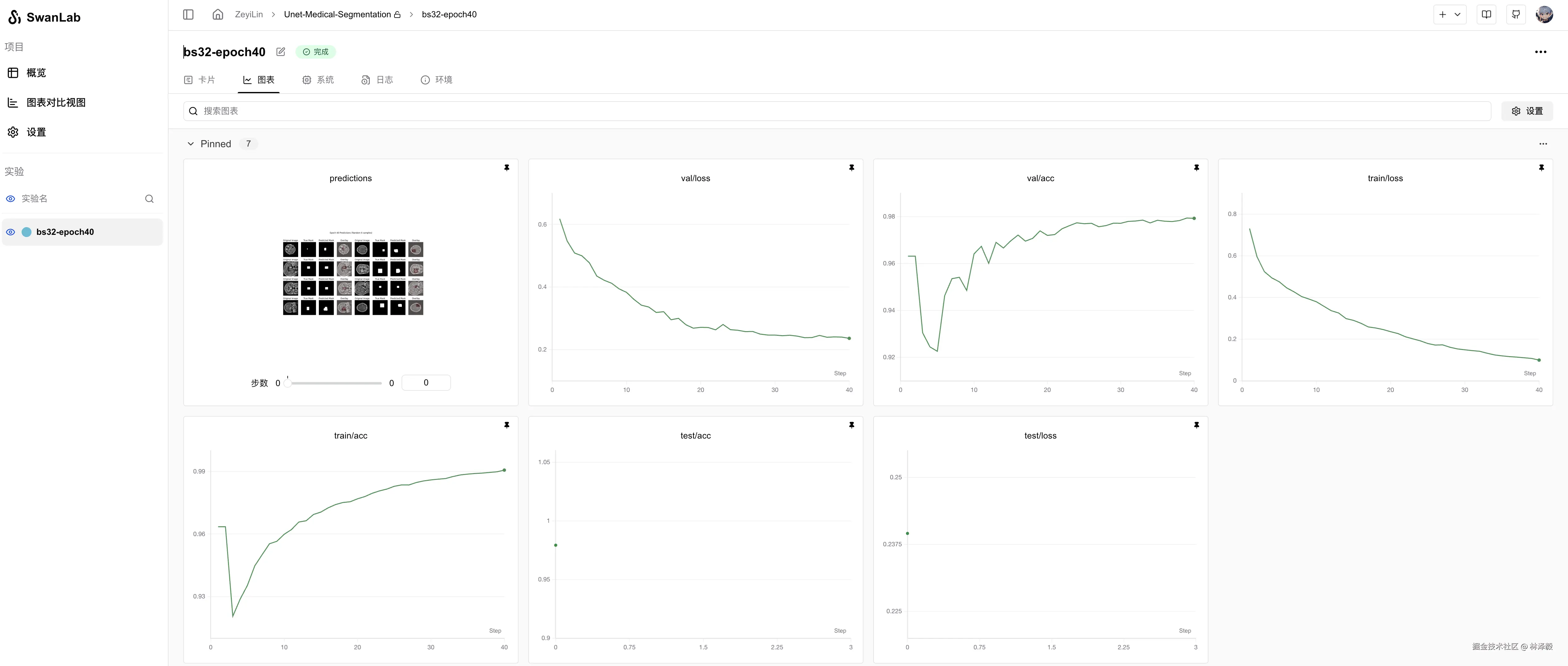Edit experiment name pencil icon
Image resolution: width=1568 pixels, height=666 pixels.
click(x=281, y=52)
